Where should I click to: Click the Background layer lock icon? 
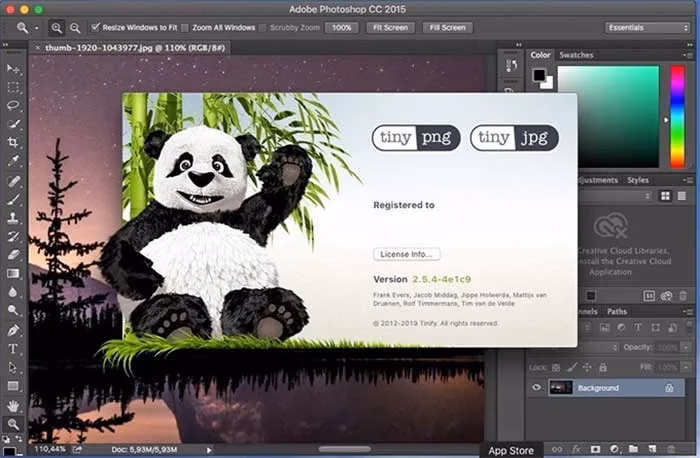(x=669, y=388)
